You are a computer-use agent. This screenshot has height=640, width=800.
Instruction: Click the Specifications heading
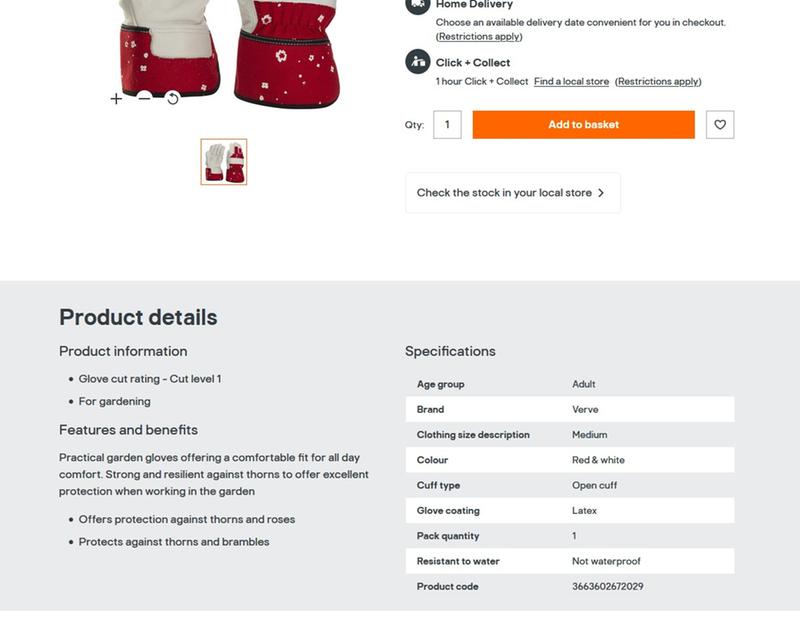click(x=450, y=351)
